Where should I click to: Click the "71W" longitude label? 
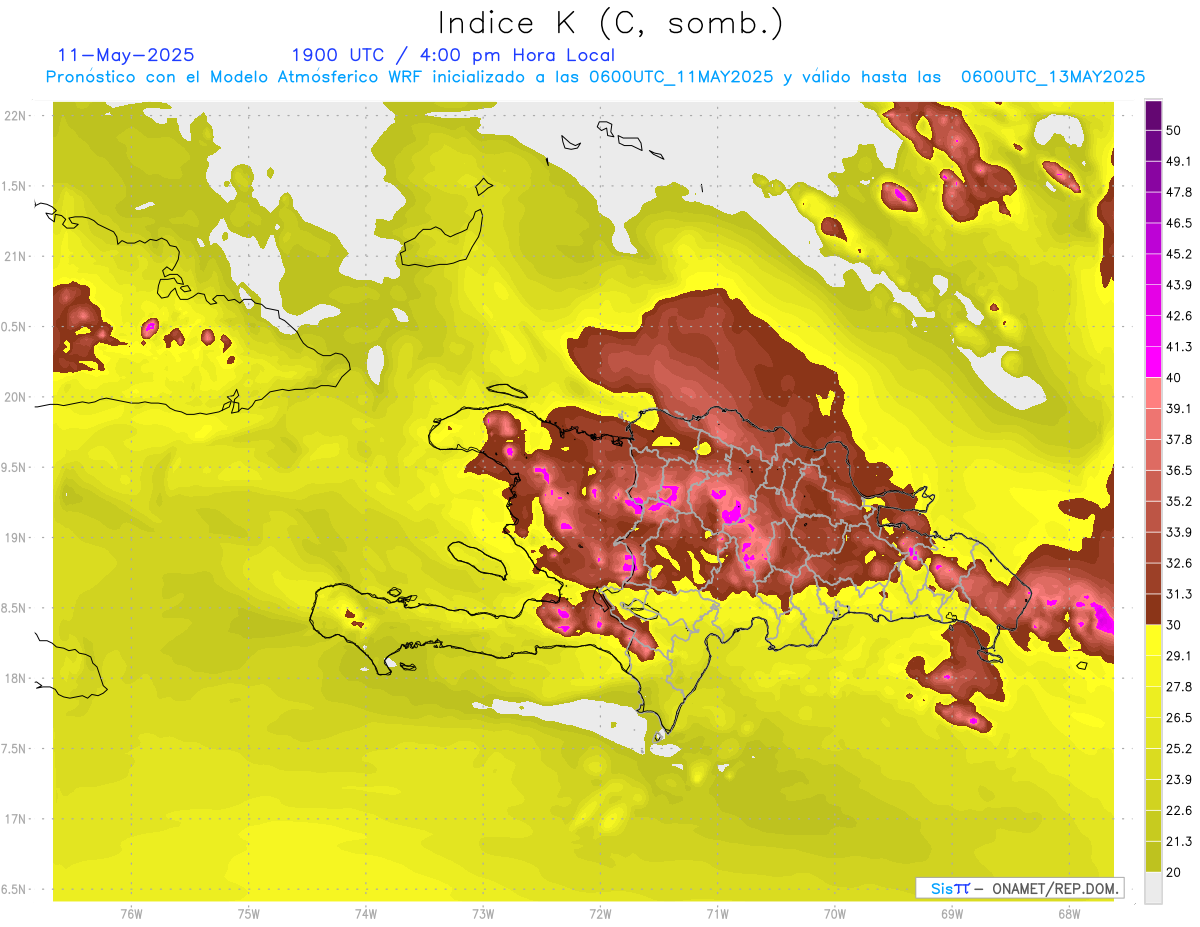(717, 914)
